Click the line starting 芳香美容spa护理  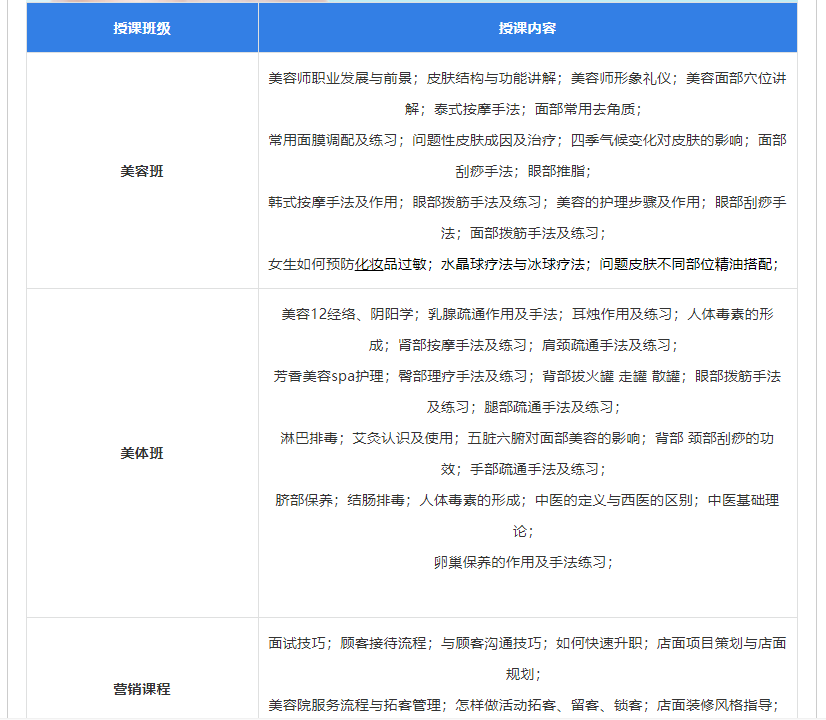click(527, 377)
